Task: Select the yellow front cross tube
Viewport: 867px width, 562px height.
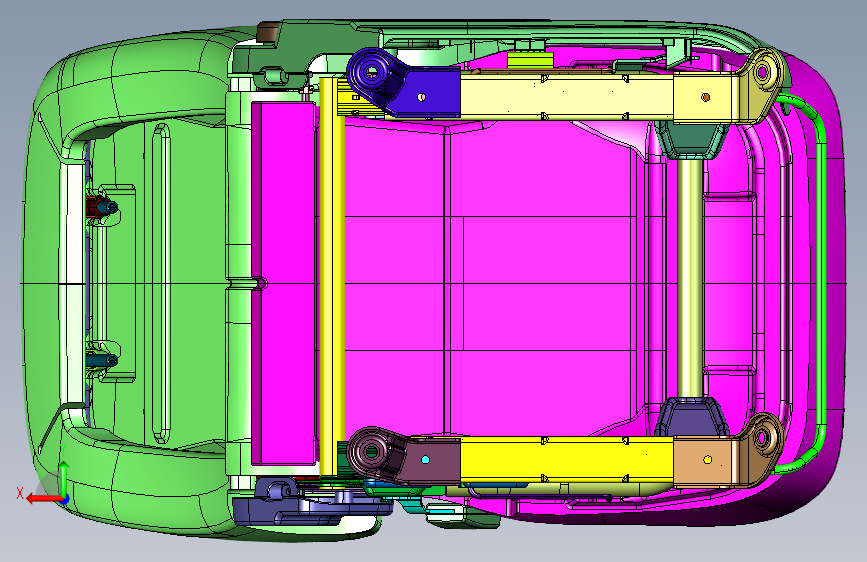Action: [332, 277]
